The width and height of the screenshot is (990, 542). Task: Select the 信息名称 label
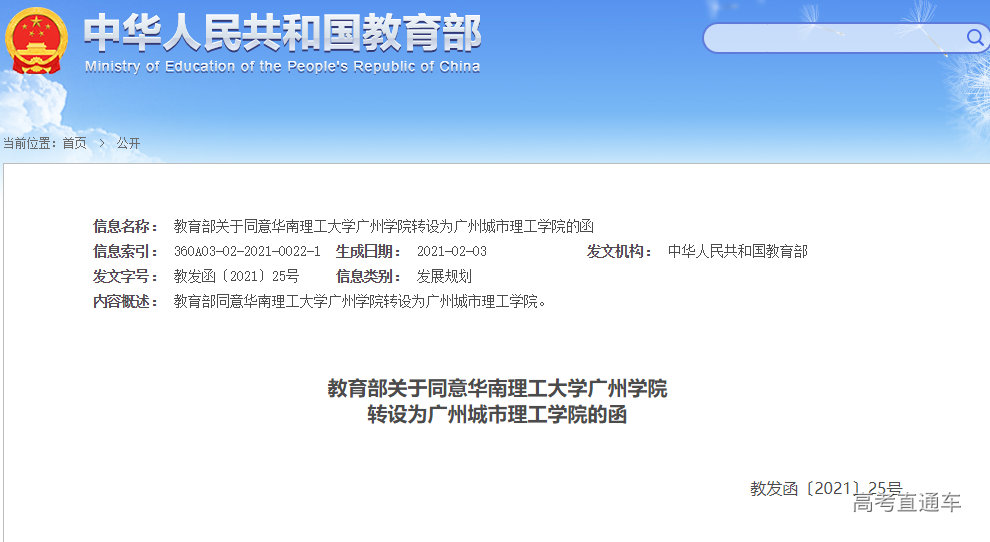125,226
